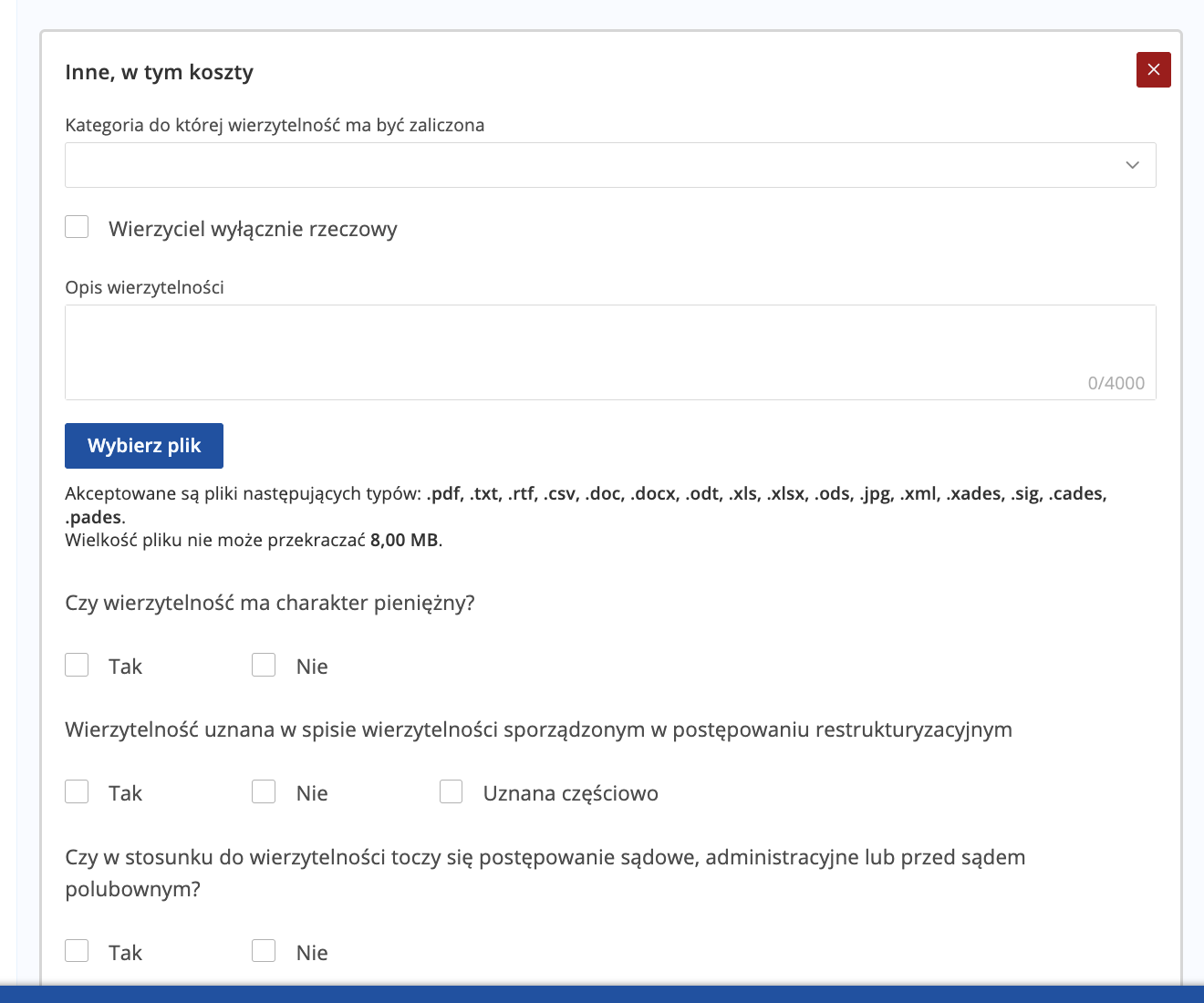Click the "Inne, w tym koszty" heading

pos(160,72)
